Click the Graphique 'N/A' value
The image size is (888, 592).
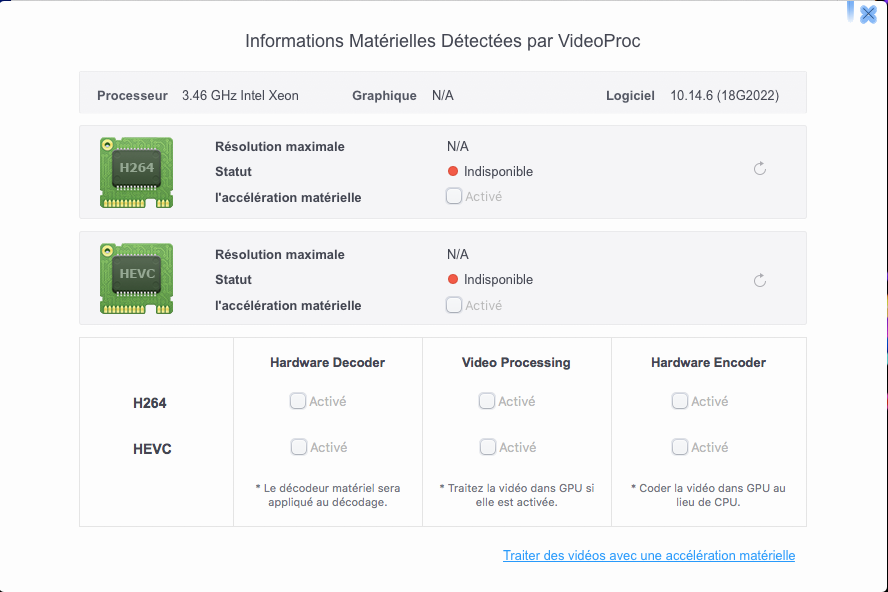click(x=443, y=95)
